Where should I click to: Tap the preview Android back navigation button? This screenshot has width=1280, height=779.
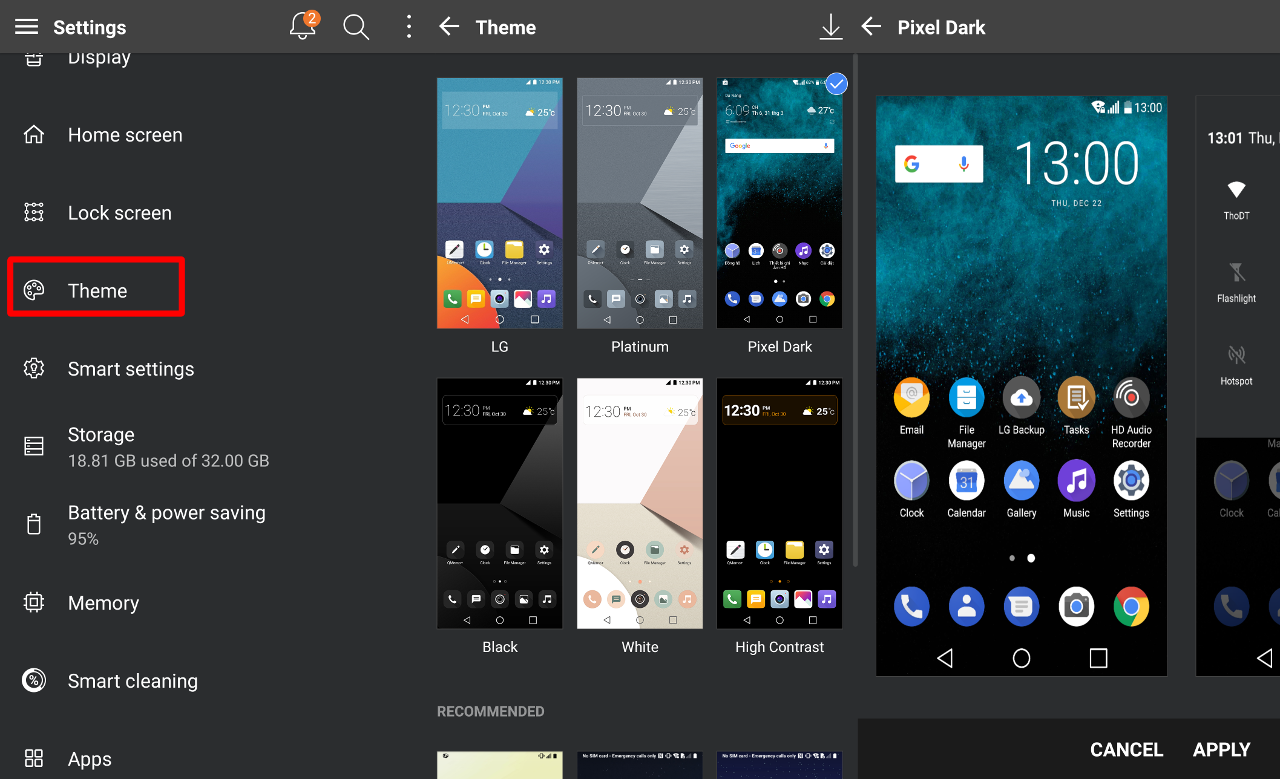(944, 657)
